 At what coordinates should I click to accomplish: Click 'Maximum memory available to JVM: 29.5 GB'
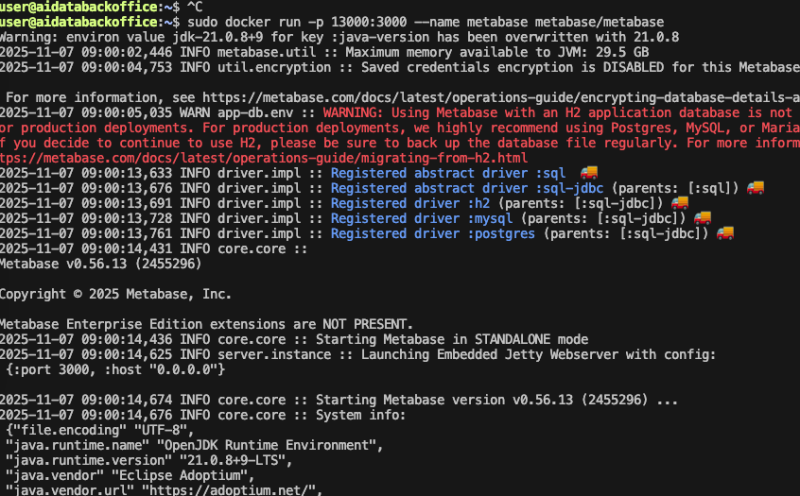497,52
